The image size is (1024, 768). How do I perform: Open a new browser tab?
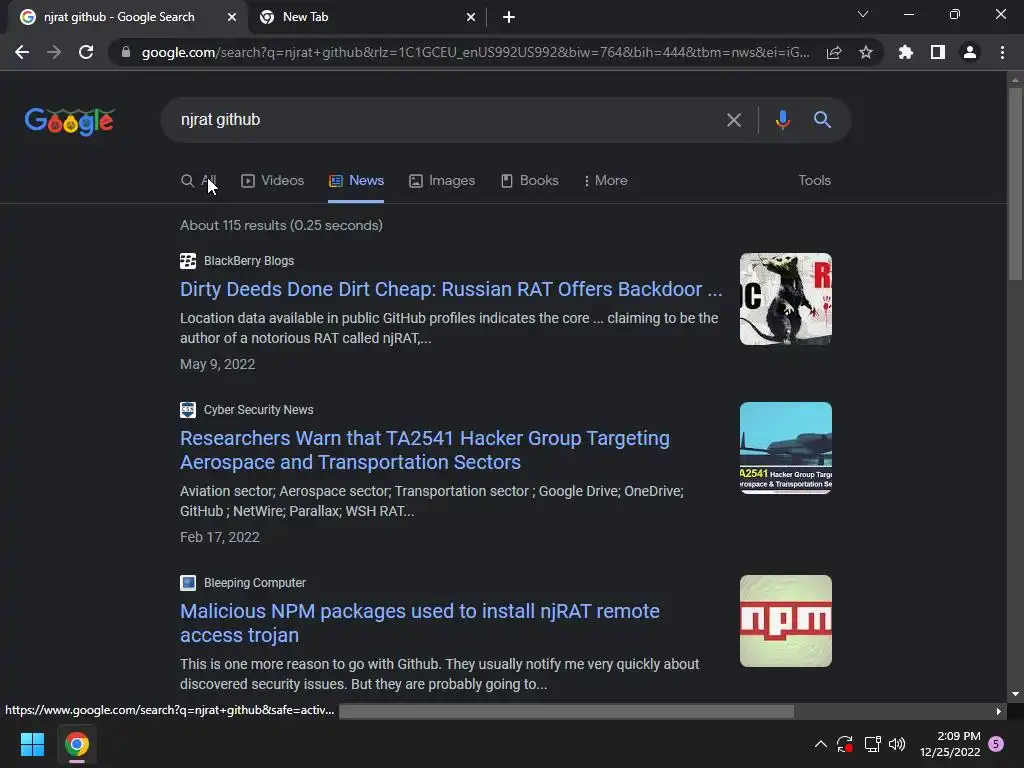(509, 18)
